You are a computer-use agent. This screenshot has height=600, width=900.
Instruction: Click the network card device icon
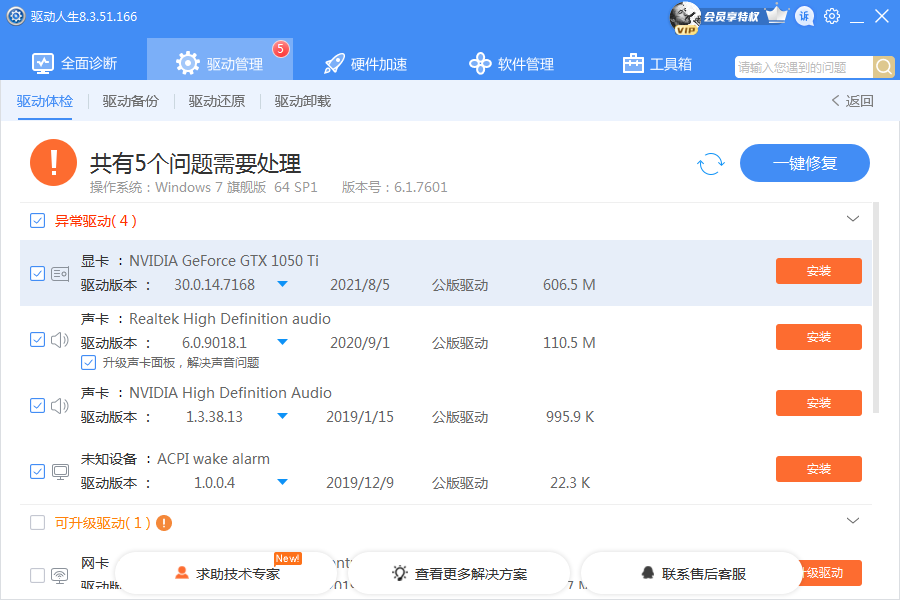(60, 575)
